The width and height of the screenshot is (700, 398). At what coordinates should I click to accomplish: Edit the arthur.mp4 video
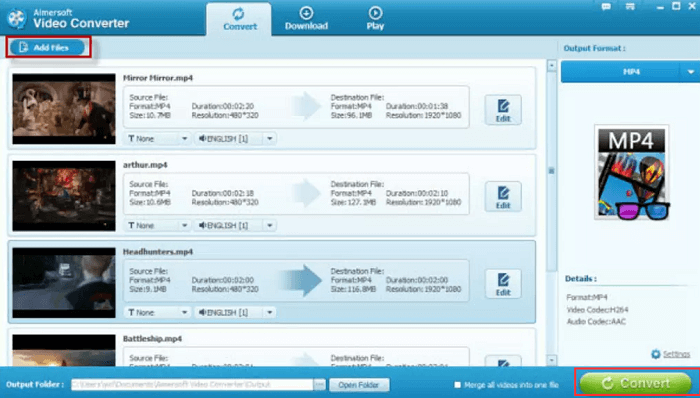click(x=503, y=197)
